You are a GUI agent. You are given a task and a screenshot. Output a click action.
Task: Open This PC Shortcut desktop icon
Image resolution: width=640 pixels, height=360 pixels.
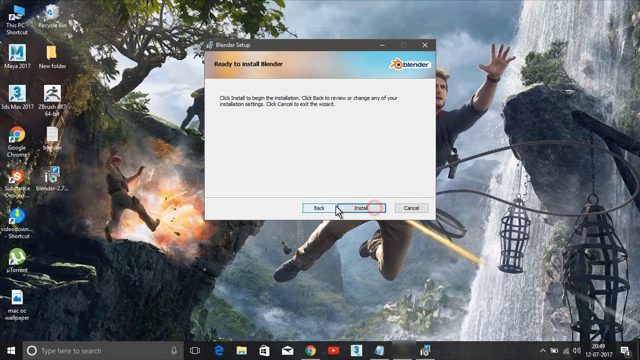pos(17,20)
